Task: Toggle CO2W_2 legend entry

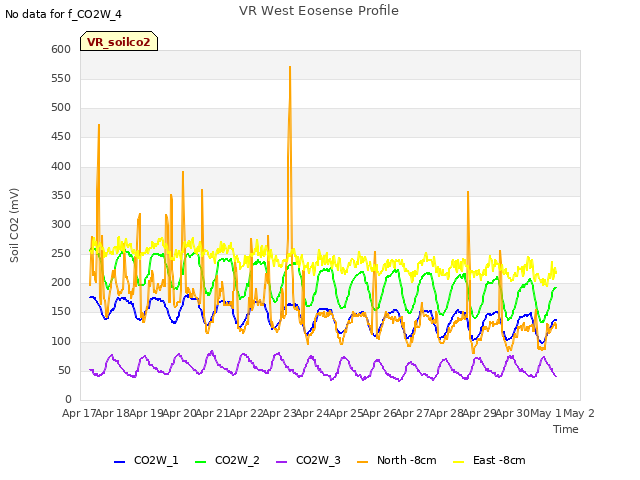Action: point(227,460)
